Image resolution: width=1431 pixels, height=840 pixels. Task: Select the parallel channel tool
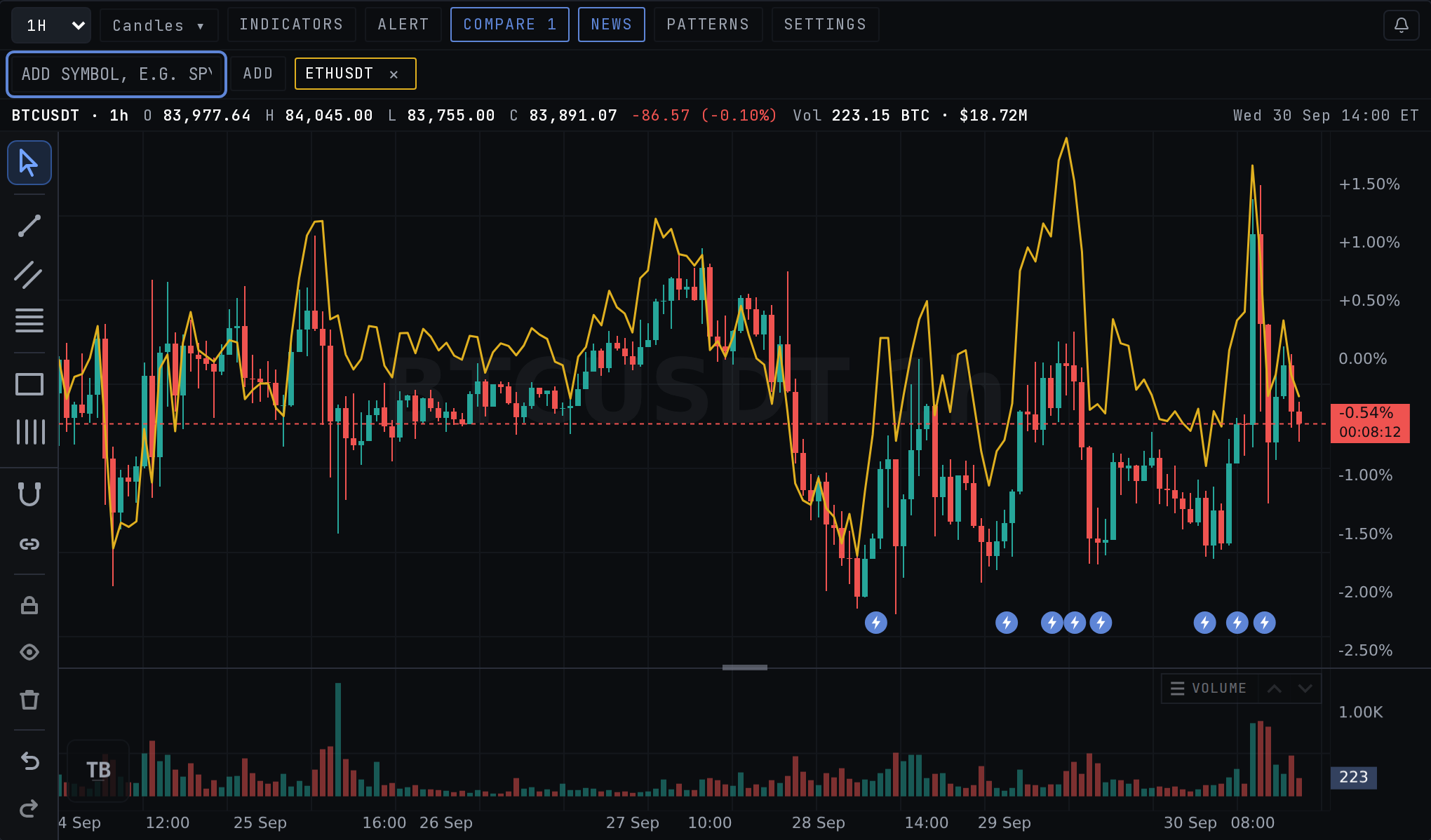pos(29,275)
